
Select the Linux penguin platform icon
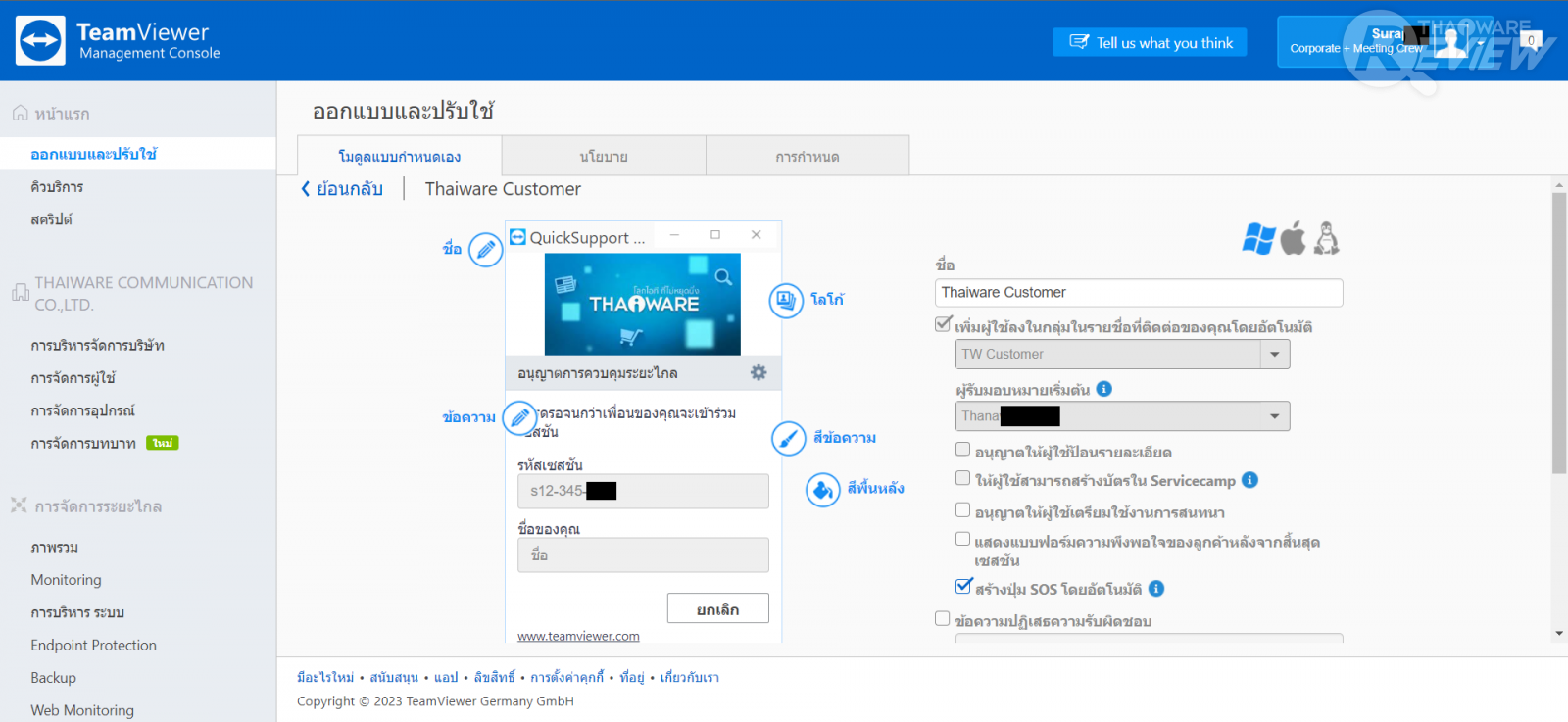(x=1326, y=238)
